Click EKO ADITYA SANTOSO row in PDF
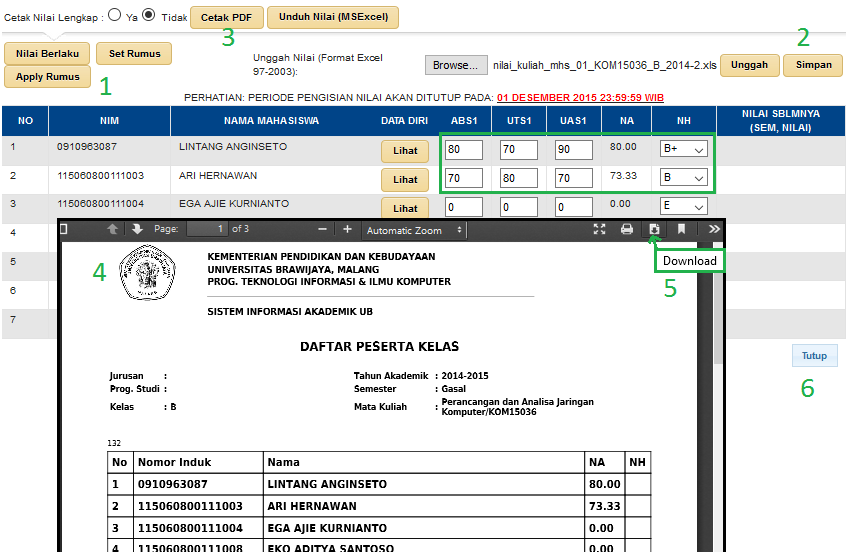 click(379, 547)
